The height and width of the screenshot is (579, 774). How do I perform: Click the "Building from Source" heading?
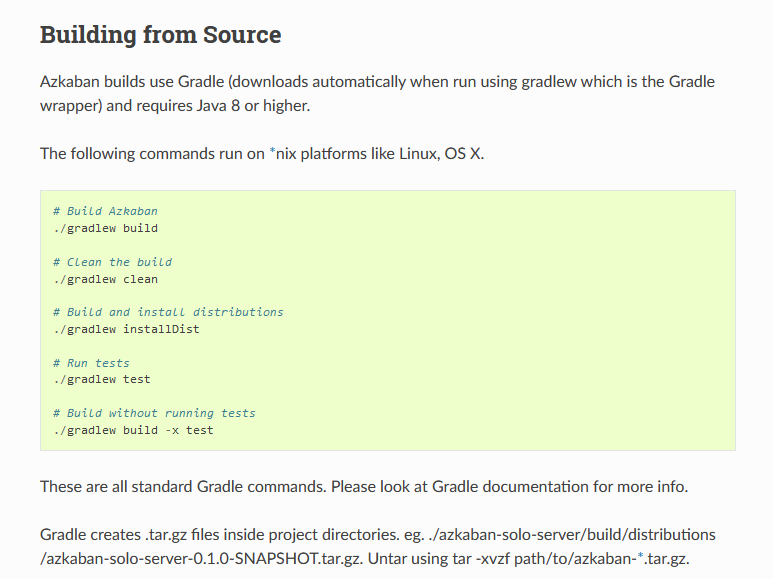(x=160, y=36)
